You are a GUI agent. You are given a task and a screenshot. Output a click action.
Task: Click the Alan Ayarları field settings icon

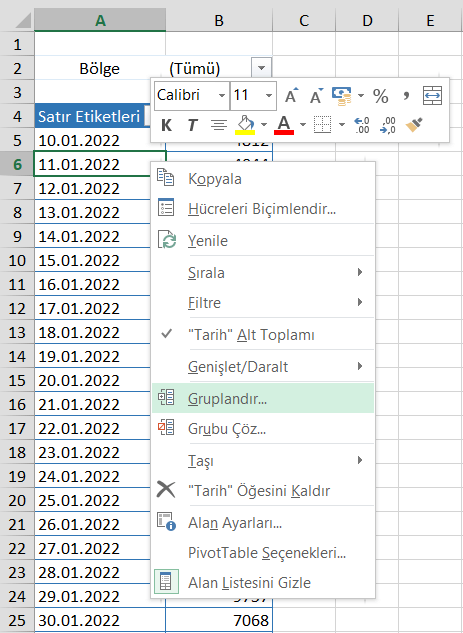pyautogui.click(x=166, y=522)
